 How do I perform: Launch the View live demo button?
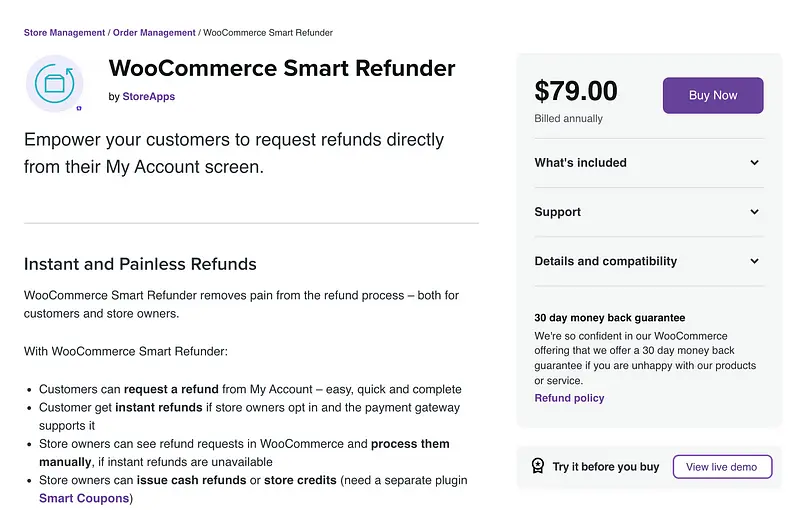(722, 467)
